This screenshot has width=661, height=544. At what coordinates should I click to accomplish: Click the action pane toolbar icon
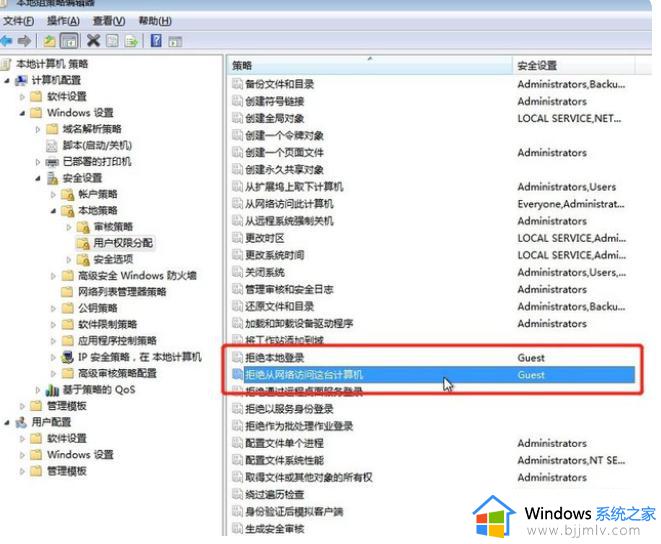[x=175, y=41]
